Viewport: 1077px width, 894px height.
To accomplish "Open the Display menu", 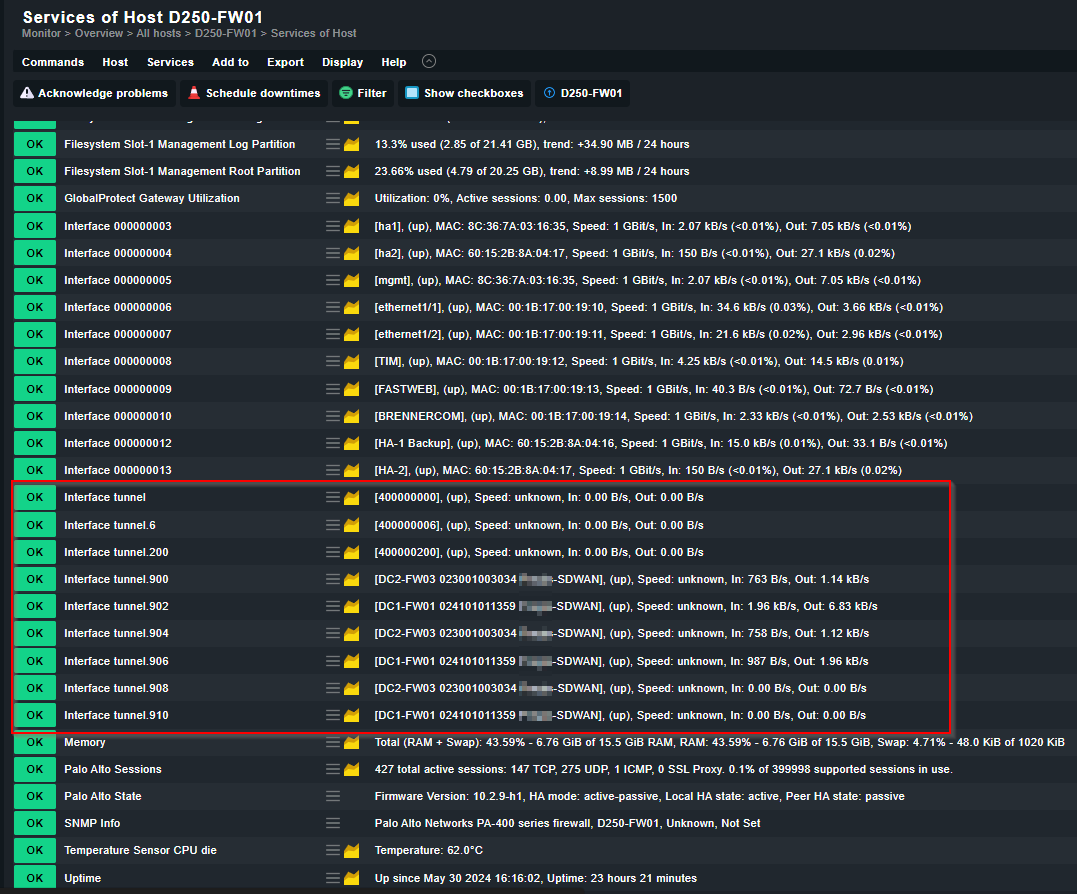I will pyautogui.click(x=342, y=62).
